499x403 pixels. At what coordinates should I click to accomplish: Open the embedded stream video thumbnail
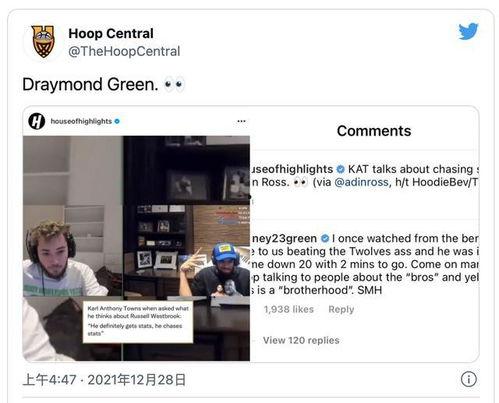coord(136,248)
